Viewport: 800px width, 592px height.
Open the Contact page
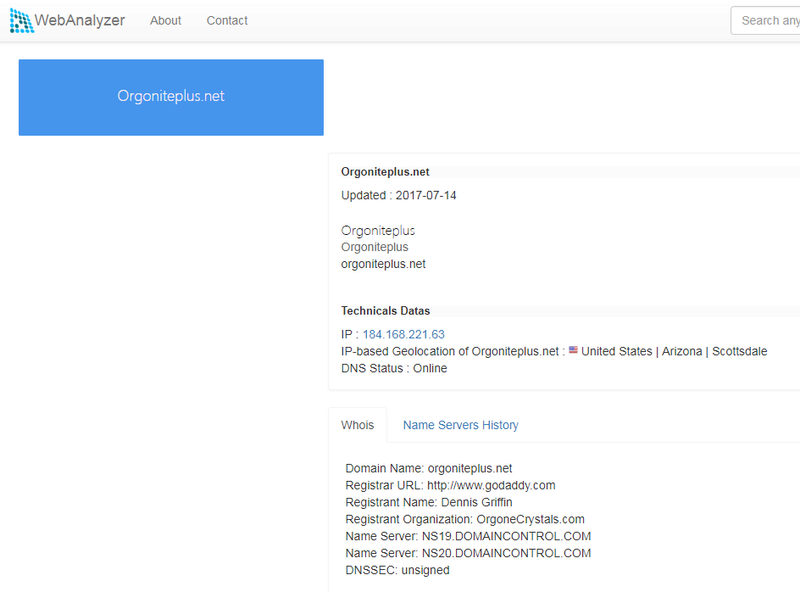[x=227, y=20]
